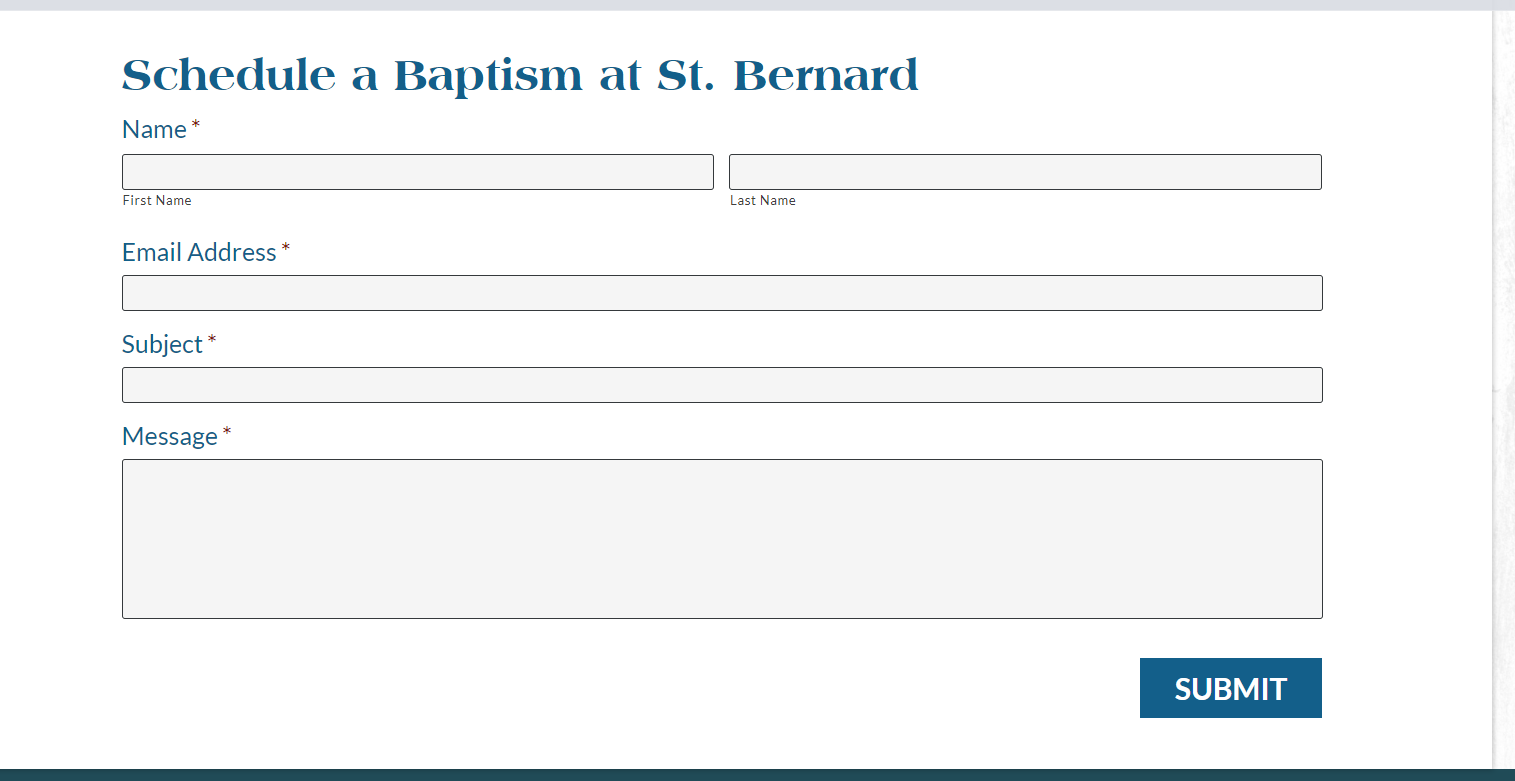Focus the Last Name text box
The height and width of the screenshot is (781, 1515).
point(1025,172)
